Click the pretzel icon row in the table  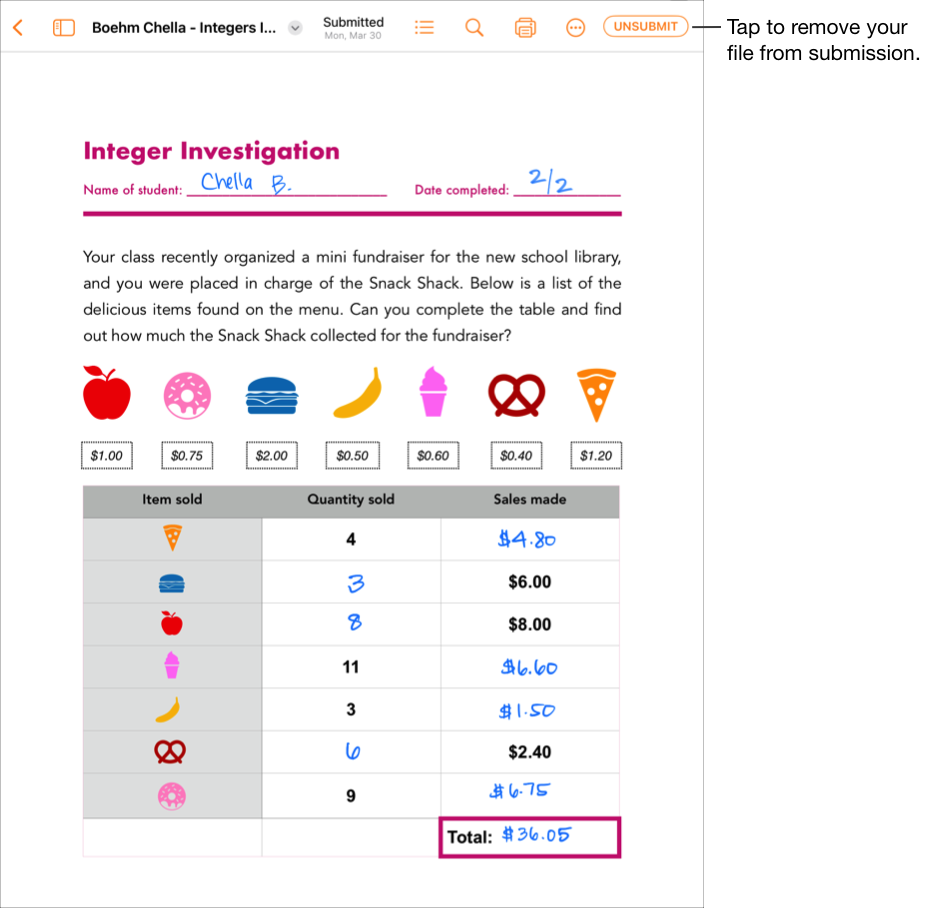[171, 751]
